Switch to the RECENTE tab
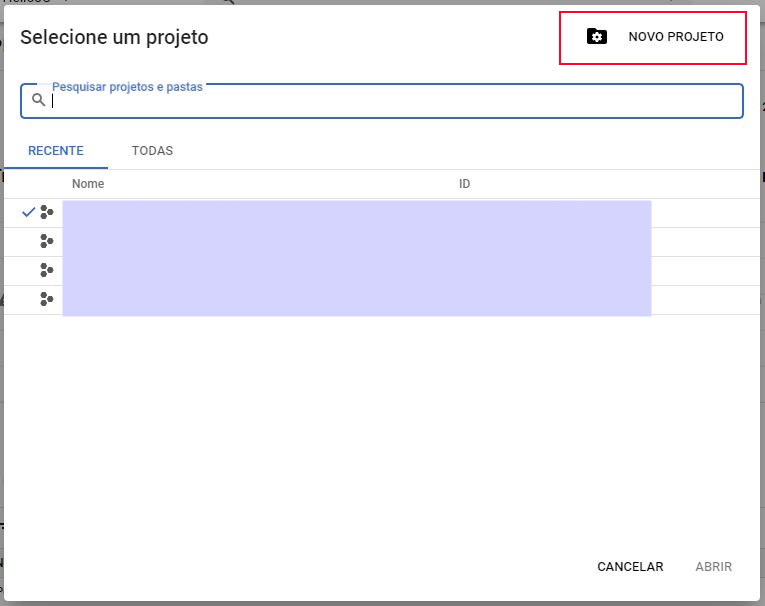Viewport: 765px width, 606px height. pos(55,151)
